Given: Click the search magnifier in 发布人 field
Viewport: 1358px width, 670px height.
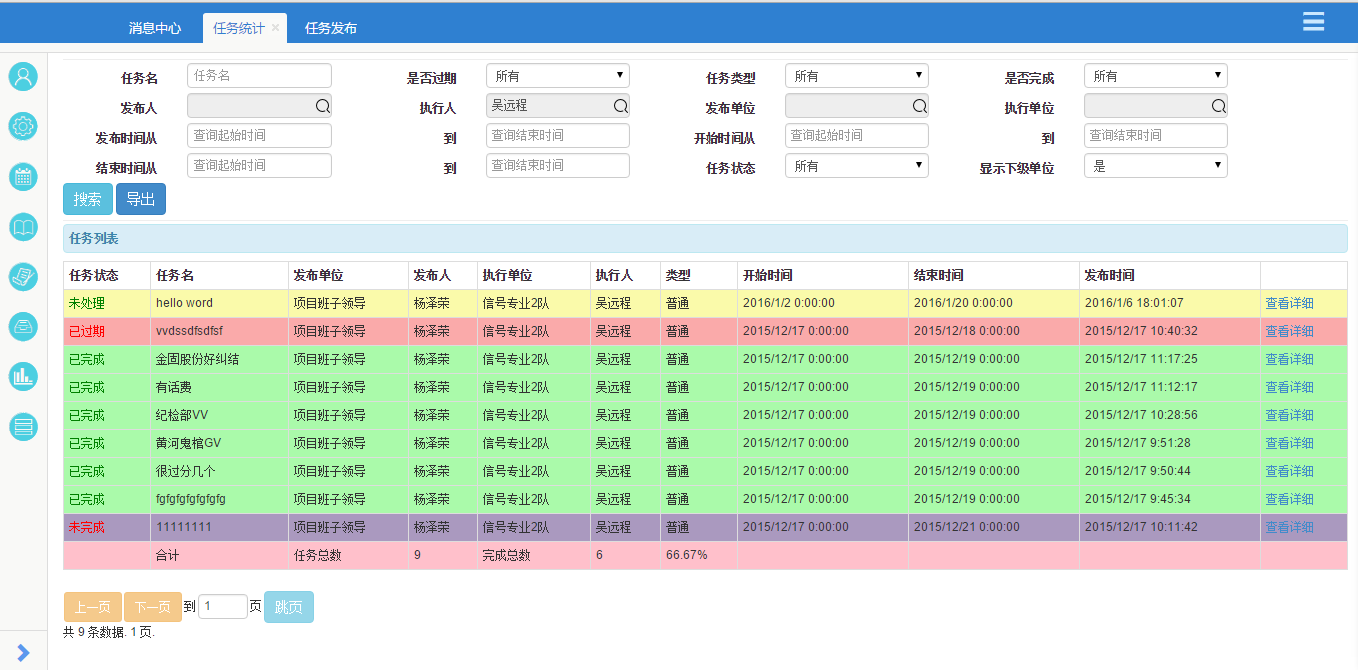Looking at the screenshot, I should pos(322,106).
